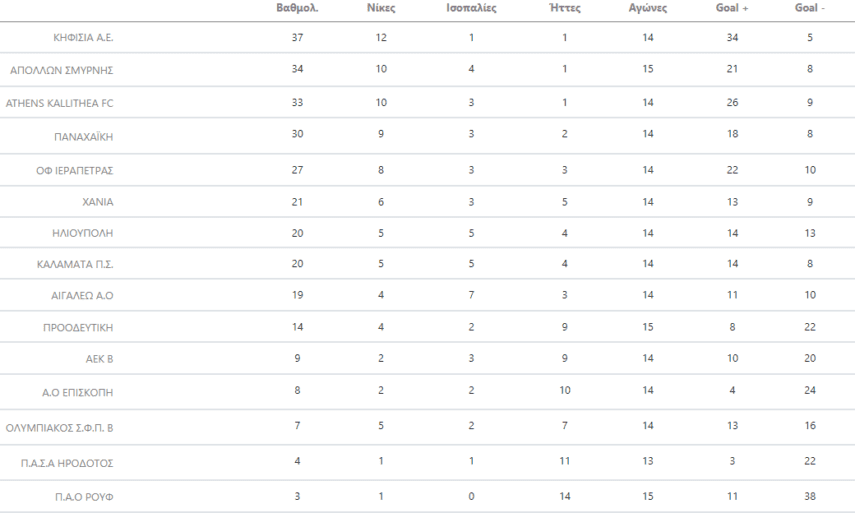This screenshot has width=855, height=513.
Task: Click the blue draws value for ΚΗΦΙΣΙΑ Α.Ε.
Action: tap(471, 38)
